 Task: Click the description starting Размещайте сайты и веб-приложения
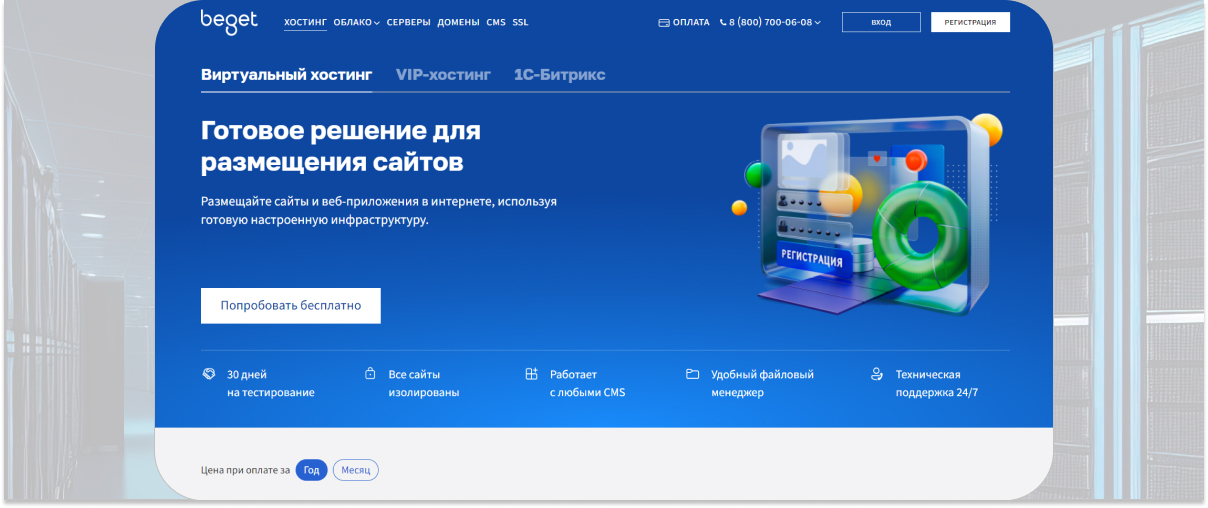click(379, 210)
